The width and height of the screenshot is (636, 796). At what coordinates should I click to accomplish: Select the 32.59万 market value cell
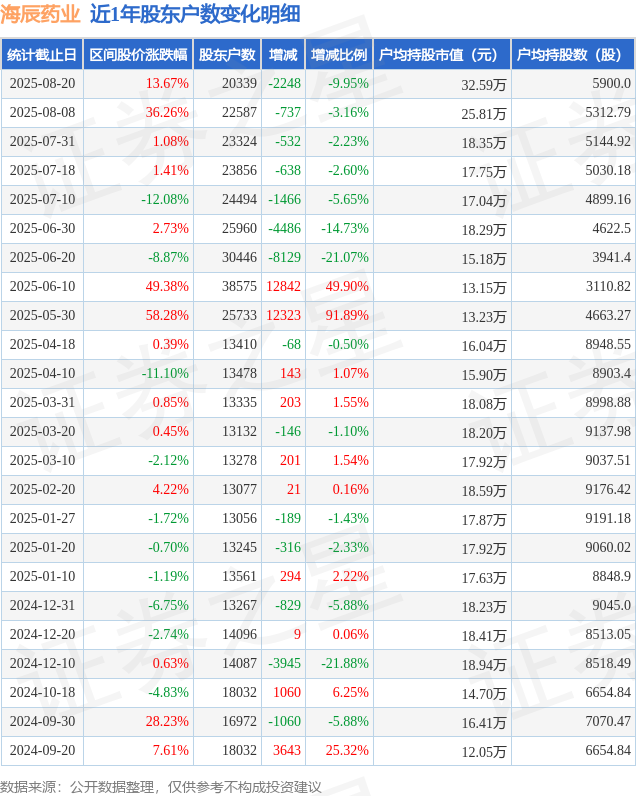pos(483,84)
